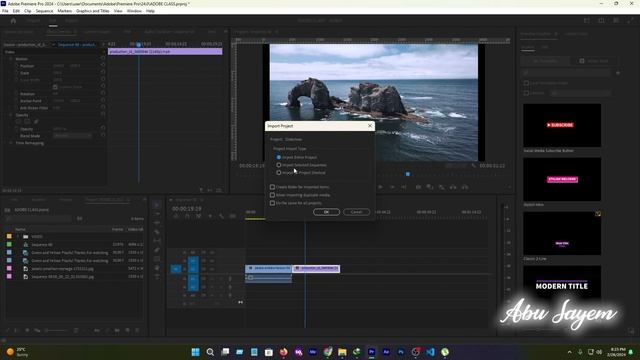Open Photoshop from the taskbar
640x360 pixels.
coord(401,352)
